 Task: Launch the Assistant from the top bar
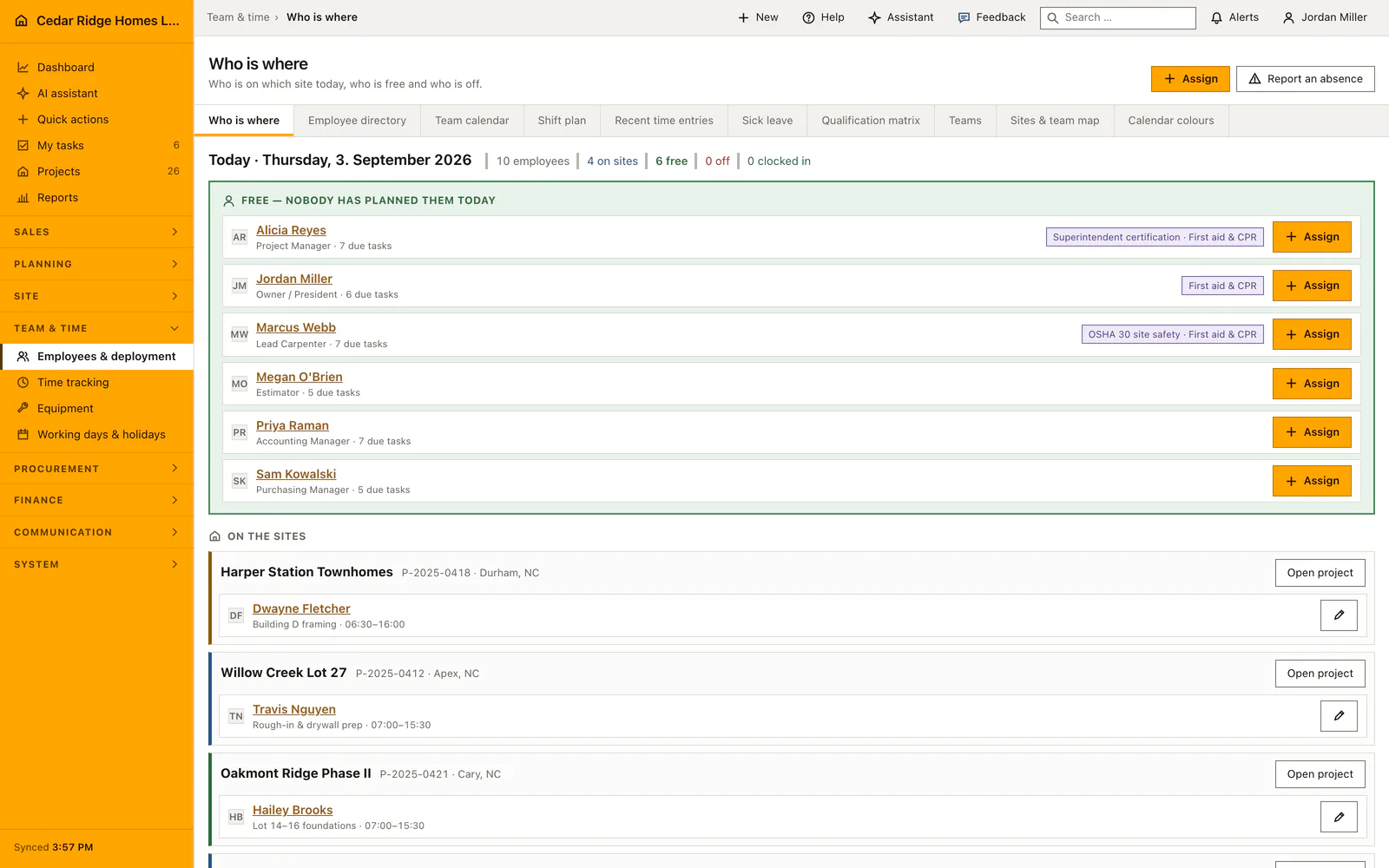point(901,17)
